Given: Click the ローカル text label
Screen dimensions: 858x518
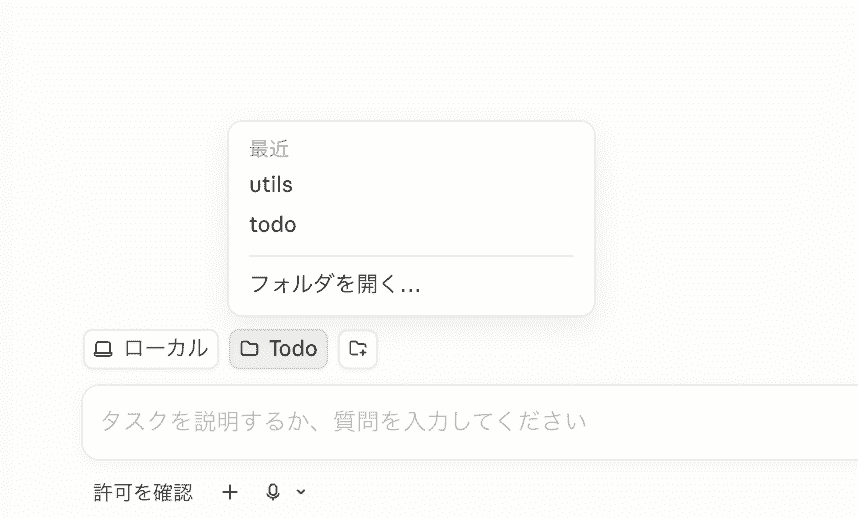Looking at the screenshot, I should point(166,348).
